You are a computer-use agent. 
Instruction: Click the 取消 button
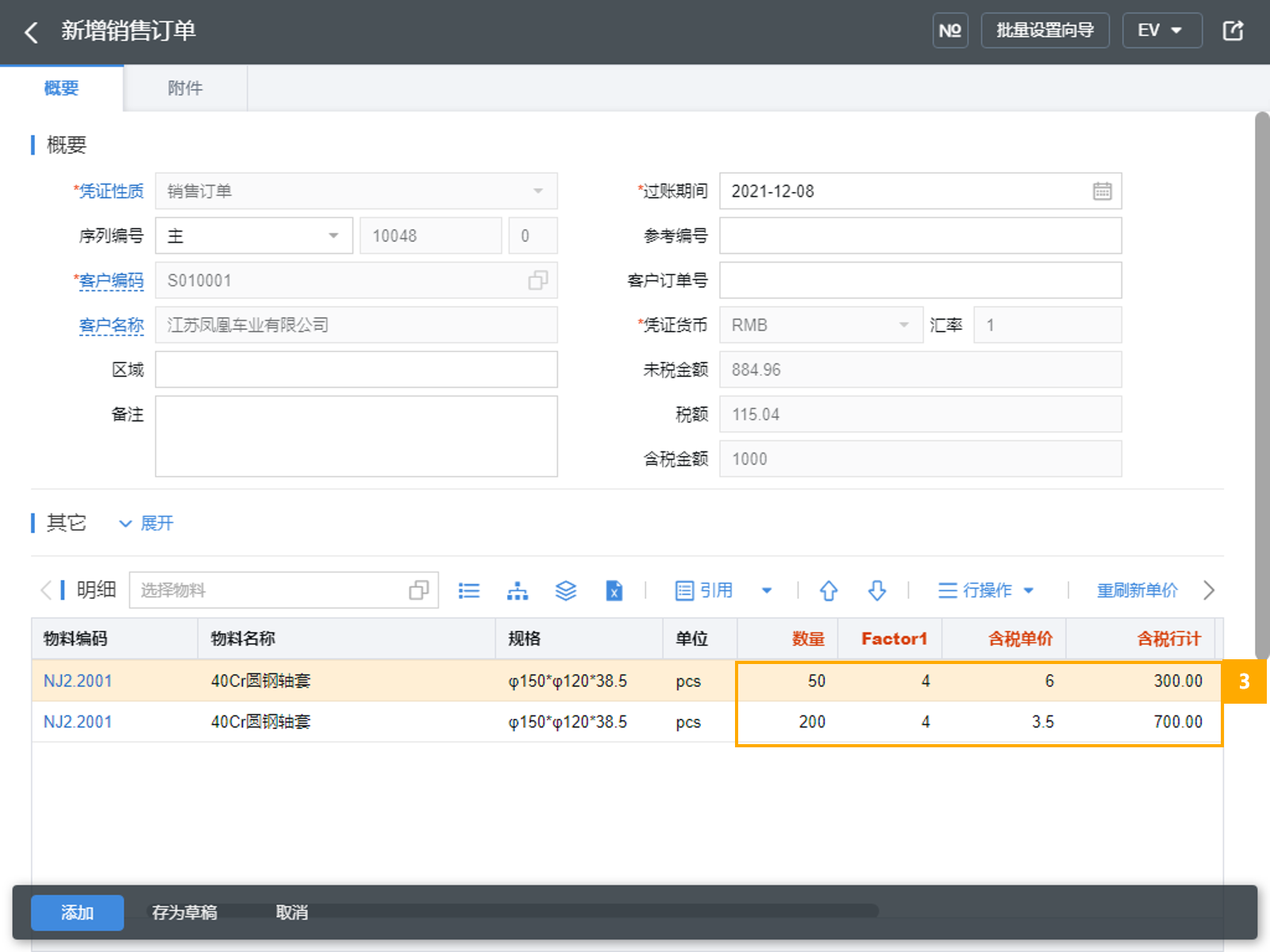pyautogui.click(x=292, y=913)
